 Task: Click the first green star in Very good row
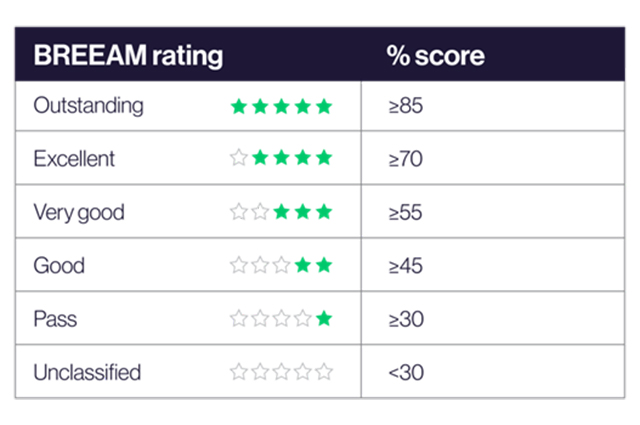(282, 212)
